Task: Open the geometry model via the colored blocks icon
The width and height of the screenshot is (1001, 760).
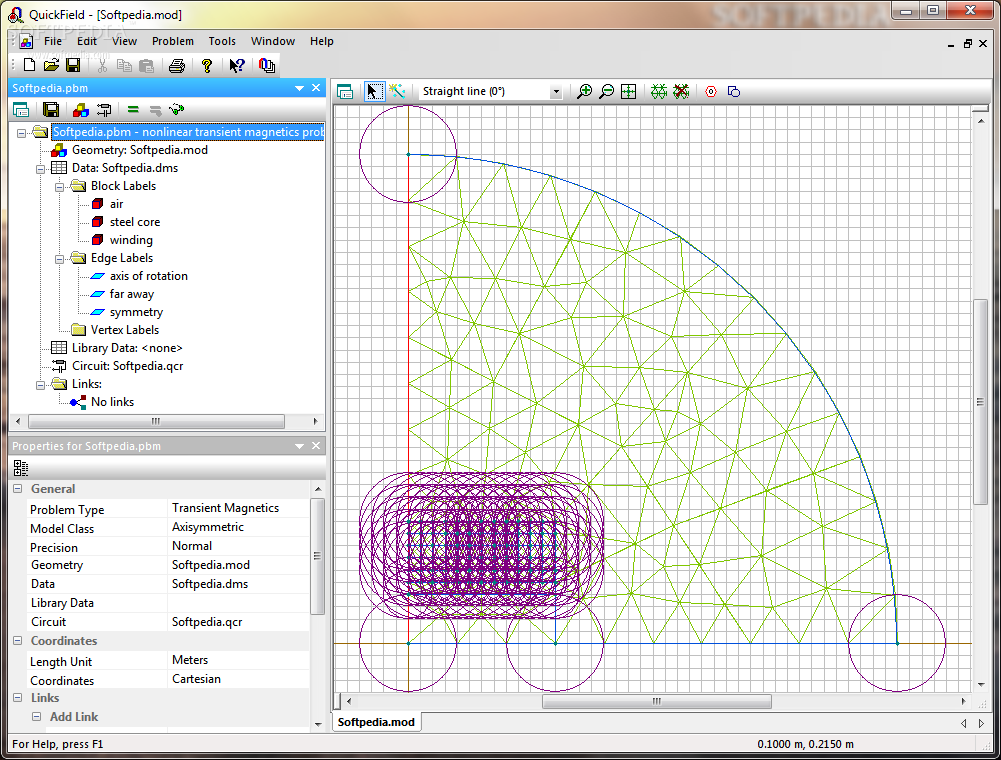Action: coord(80,110)
